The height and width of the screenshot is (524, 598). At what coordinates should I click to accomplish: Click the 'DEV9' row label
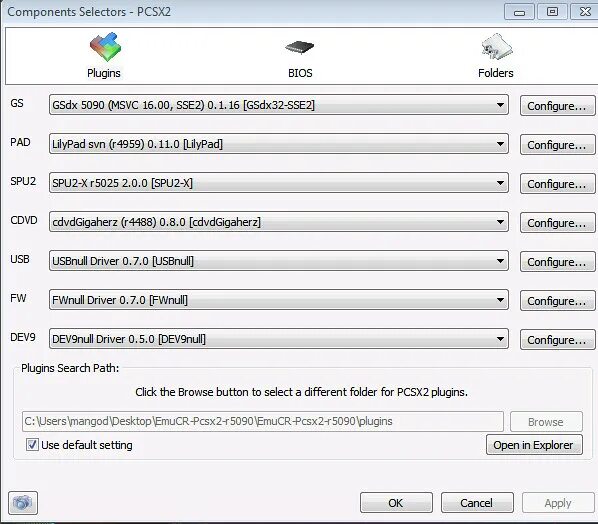pyautogui.click(x=23, y=337)
